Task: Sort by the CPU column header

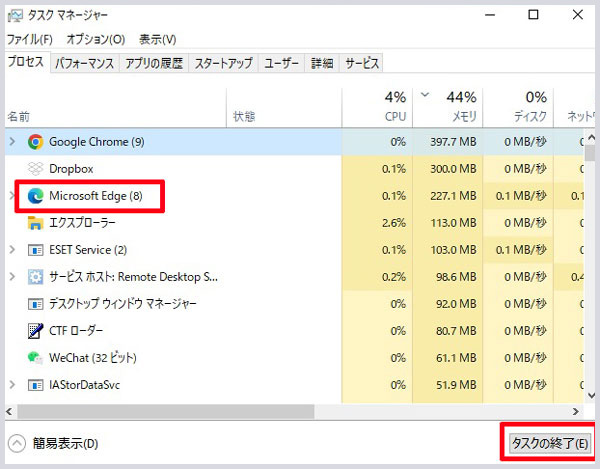Action: (x=377, y=108)
